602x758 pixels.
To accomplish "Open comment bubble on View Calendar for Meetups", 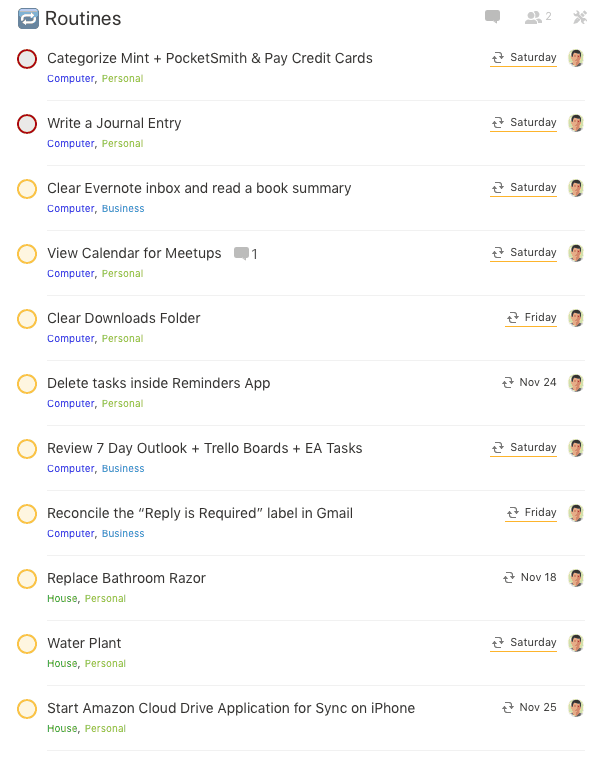I will [x=241, y=254].
